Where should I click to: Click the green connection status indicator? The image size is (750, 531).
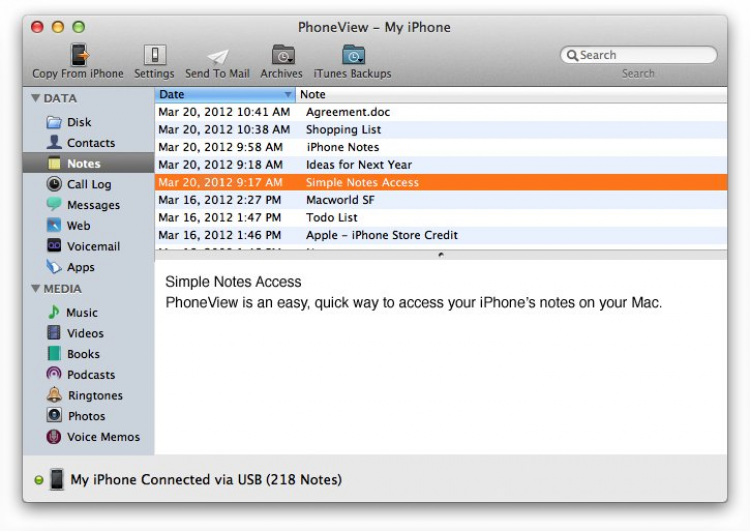click(x=39, y=480)
